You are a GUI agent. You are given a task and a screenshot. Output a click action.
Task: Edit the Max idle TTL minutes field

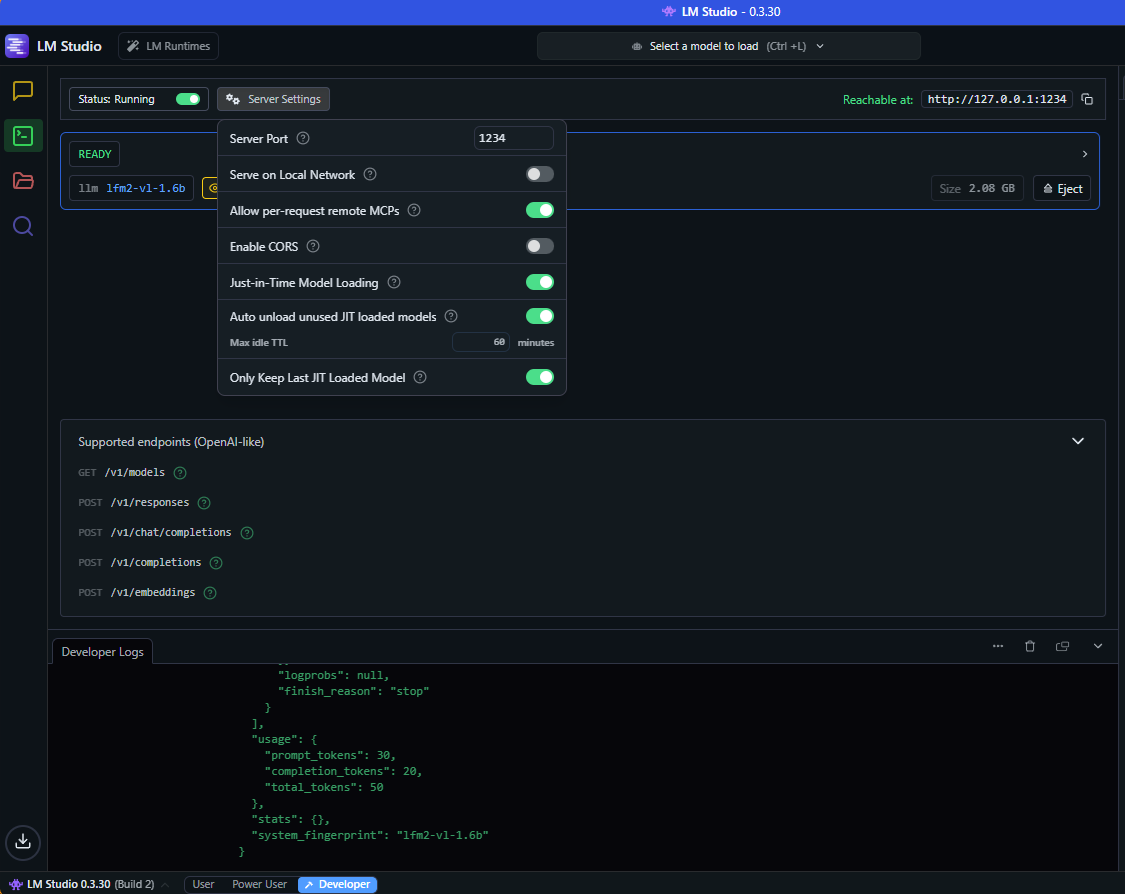[x=481, y=342]
